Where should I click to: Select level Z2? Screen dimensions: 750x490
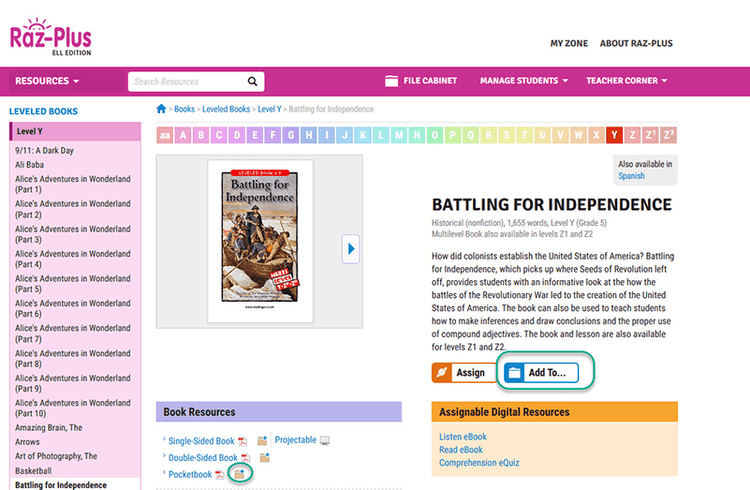pyautogui.click(x=669, y=135)
